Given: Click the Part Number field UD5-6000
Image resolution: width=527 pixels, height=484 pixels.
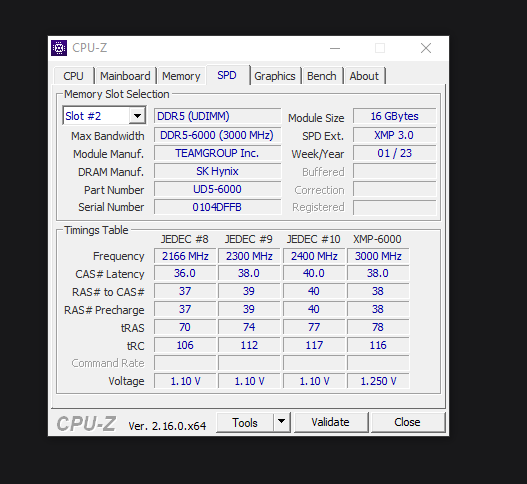Looking at the screenshot, I should [x=217, y=189].
